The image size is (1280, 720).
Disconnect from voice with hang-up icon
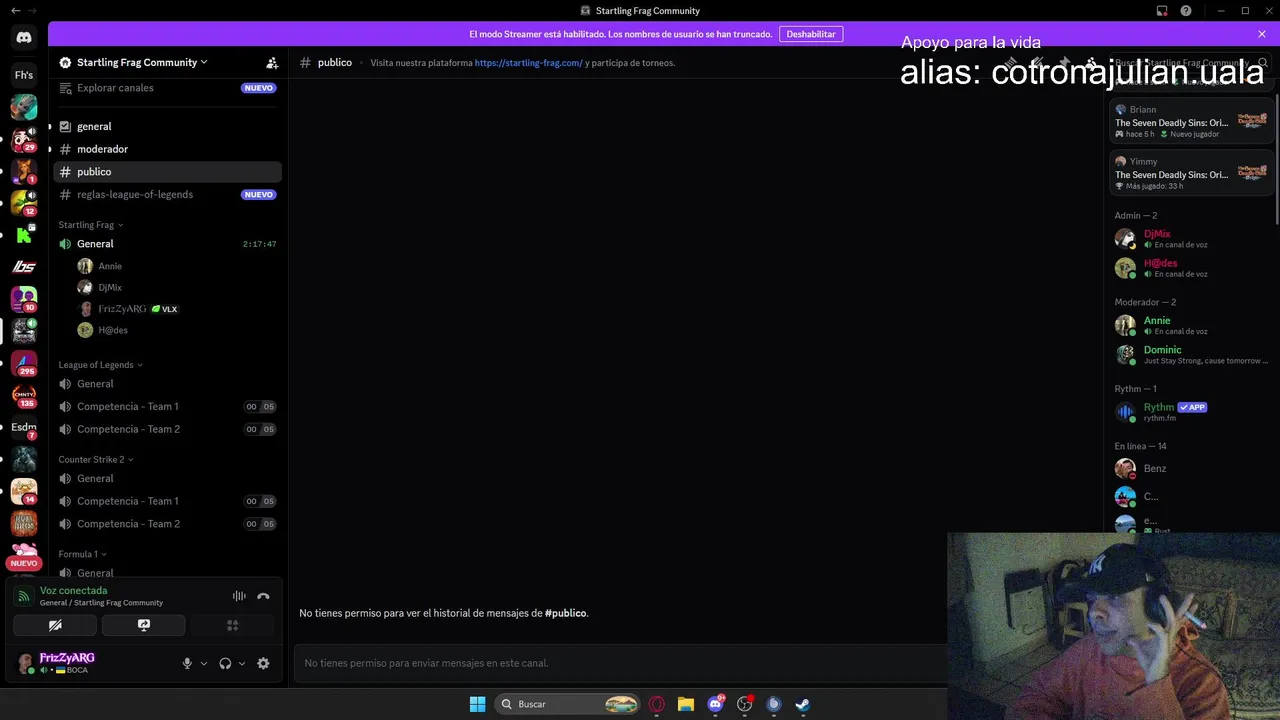tap(263, 596)
